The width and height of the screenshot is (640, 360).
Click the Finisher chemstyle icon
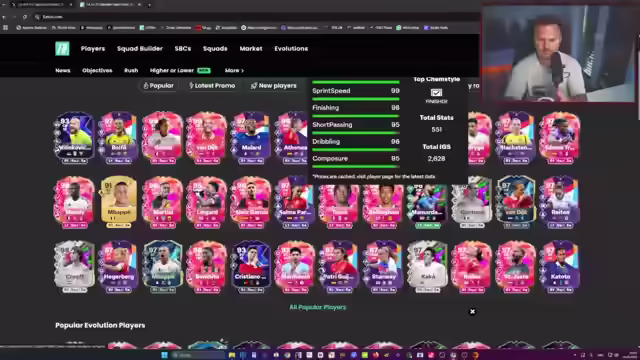[436, 93]
